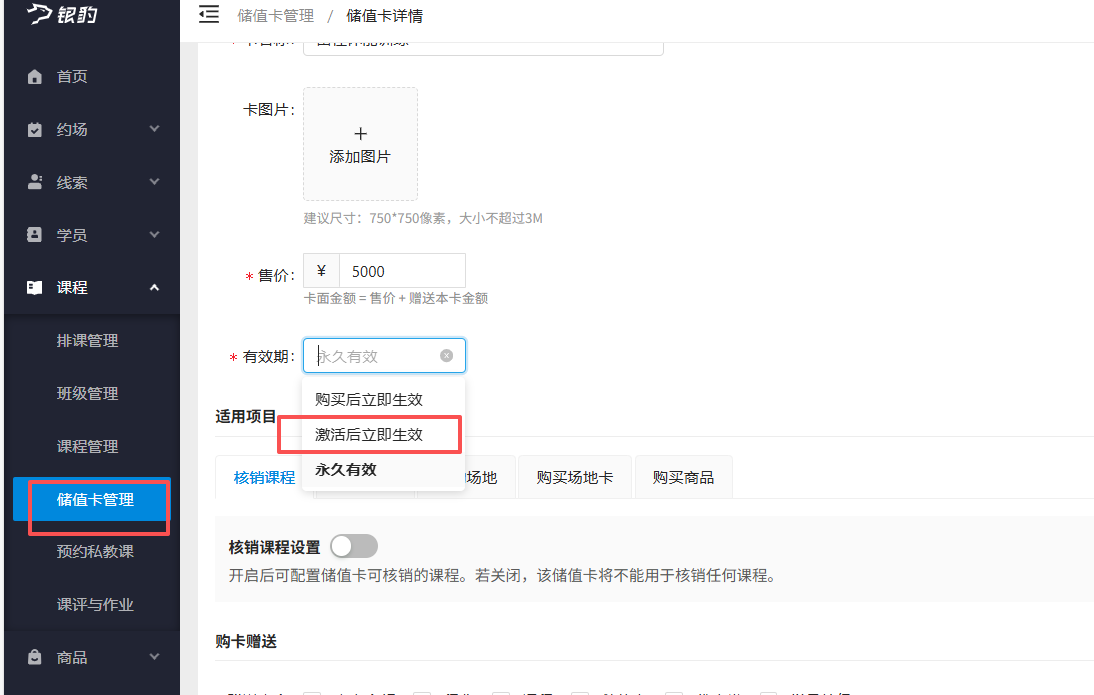Switch to the 购买商品 tab
1094x695 pixels.
(683, 477)
